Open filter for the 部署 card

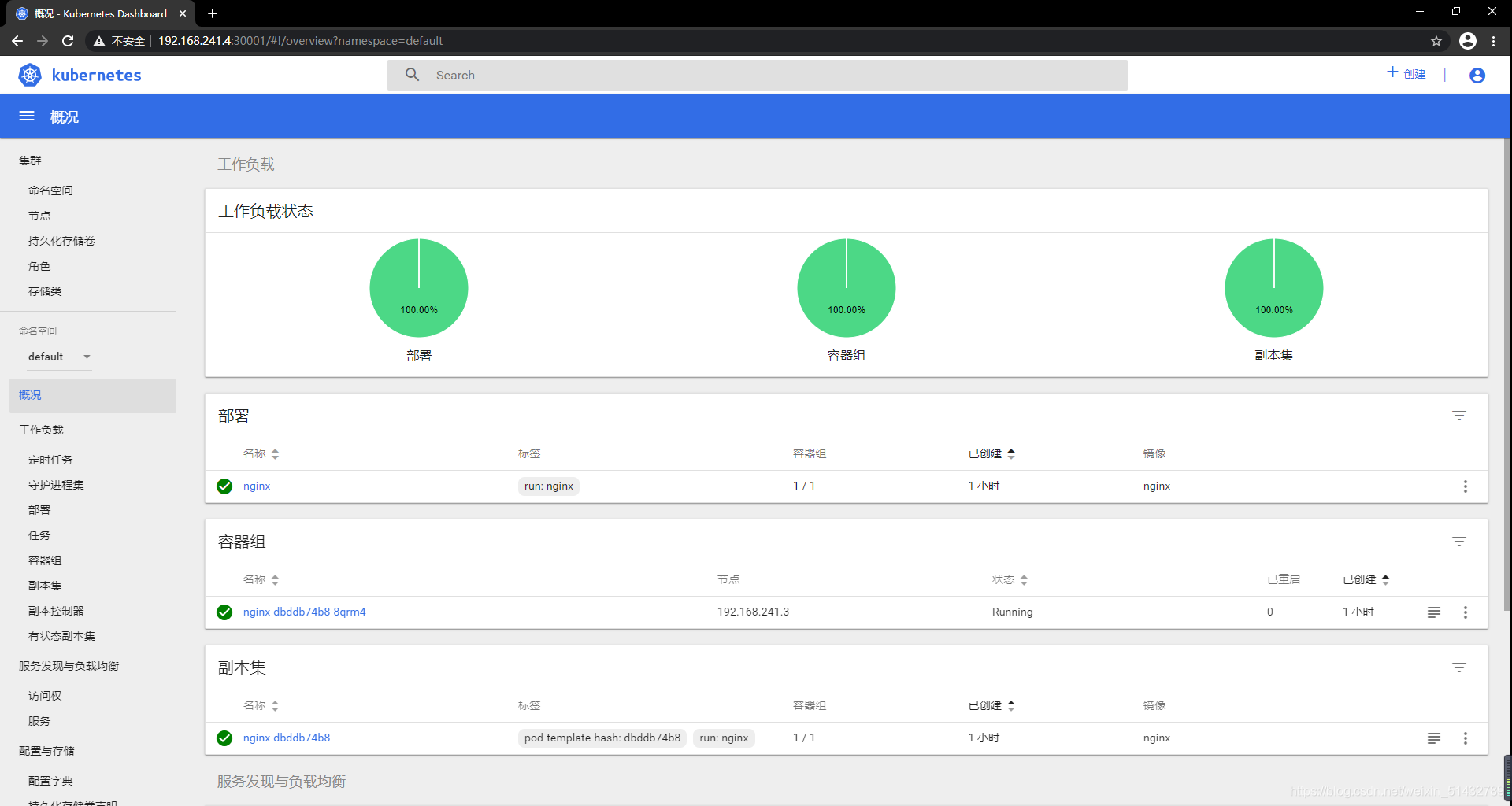click(1459, 416)
